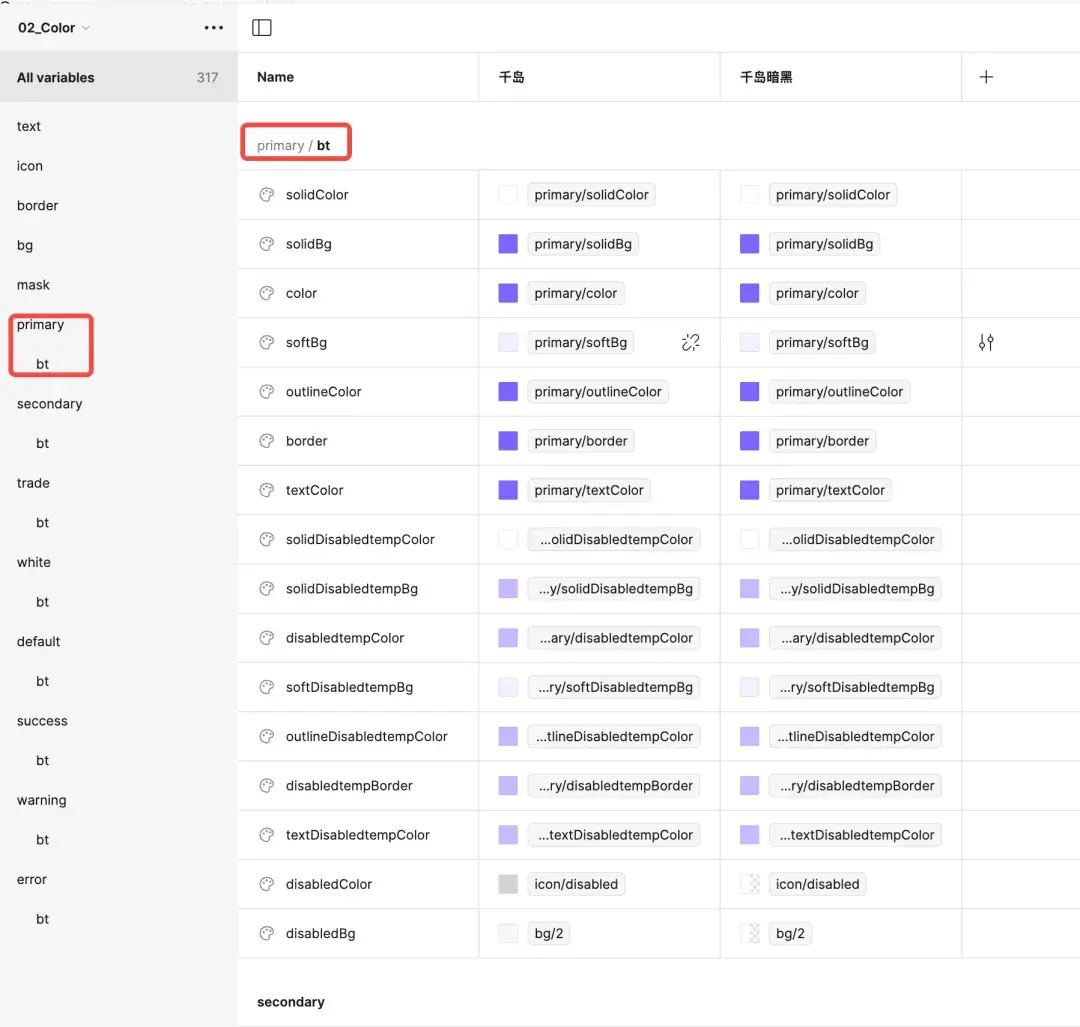Click the palette icon beside textColor

click(267, 490)
